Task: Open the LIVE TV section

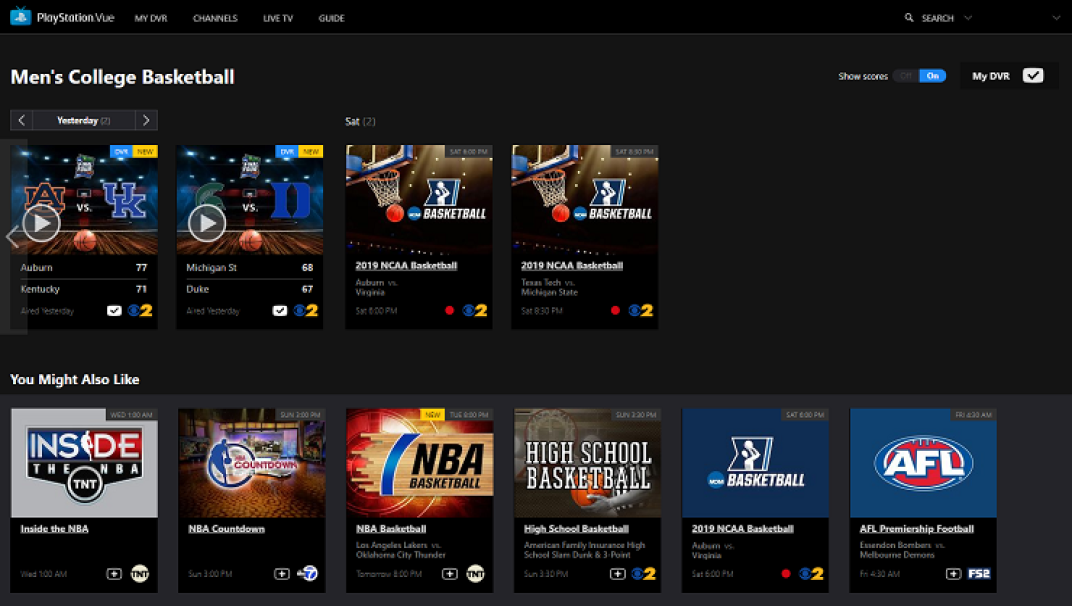Action: (278, 18)
